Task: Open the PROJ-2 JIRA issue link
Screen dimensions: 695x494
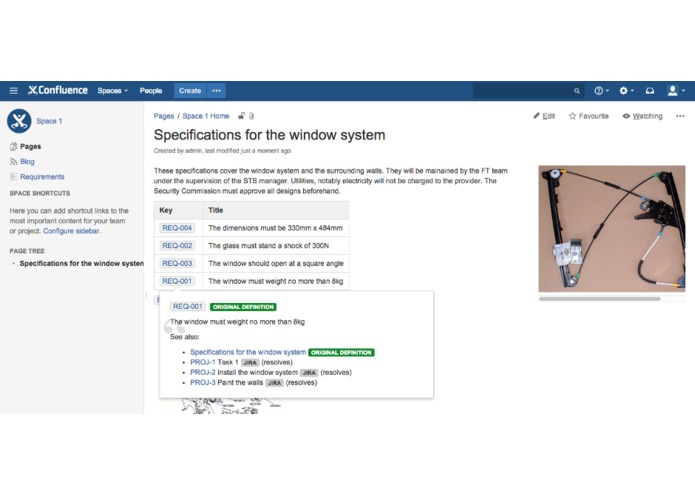Action: tap(203, 372)
